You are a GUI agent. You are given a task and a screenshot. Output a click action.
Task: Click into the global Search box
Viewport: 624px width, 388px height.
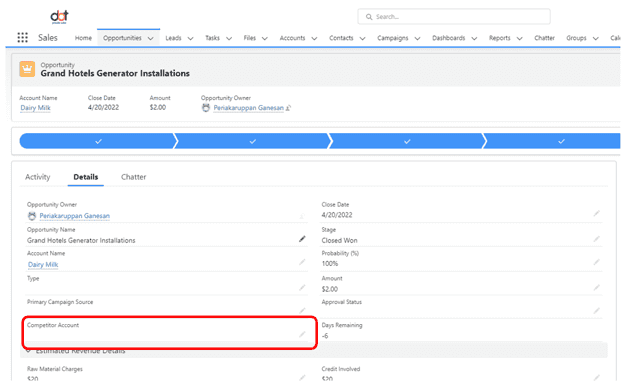(454, 17)
